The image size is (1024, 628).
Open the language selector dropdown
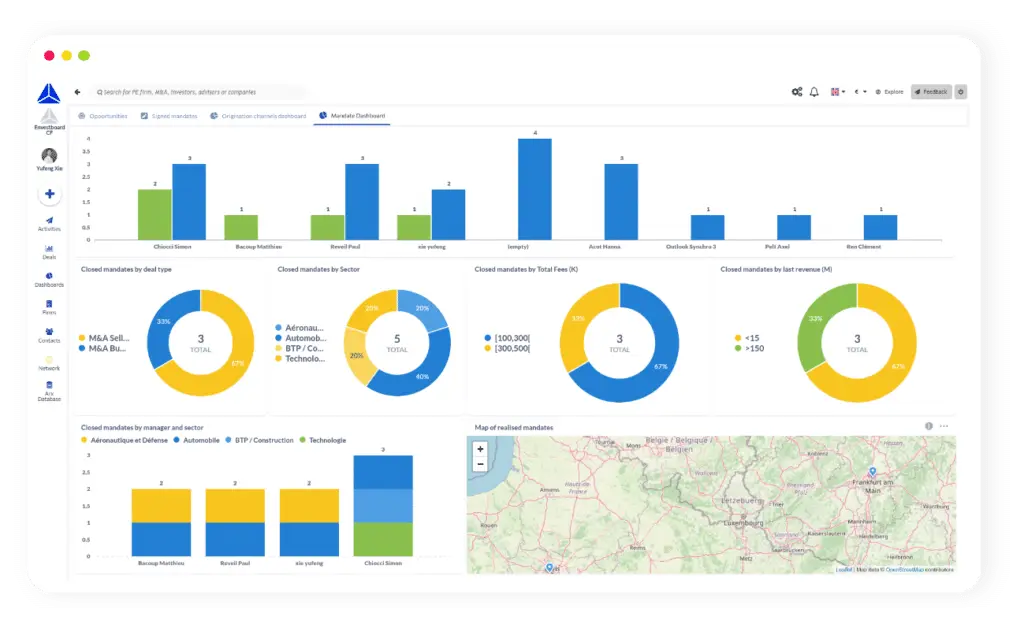[x=838, y=91]
